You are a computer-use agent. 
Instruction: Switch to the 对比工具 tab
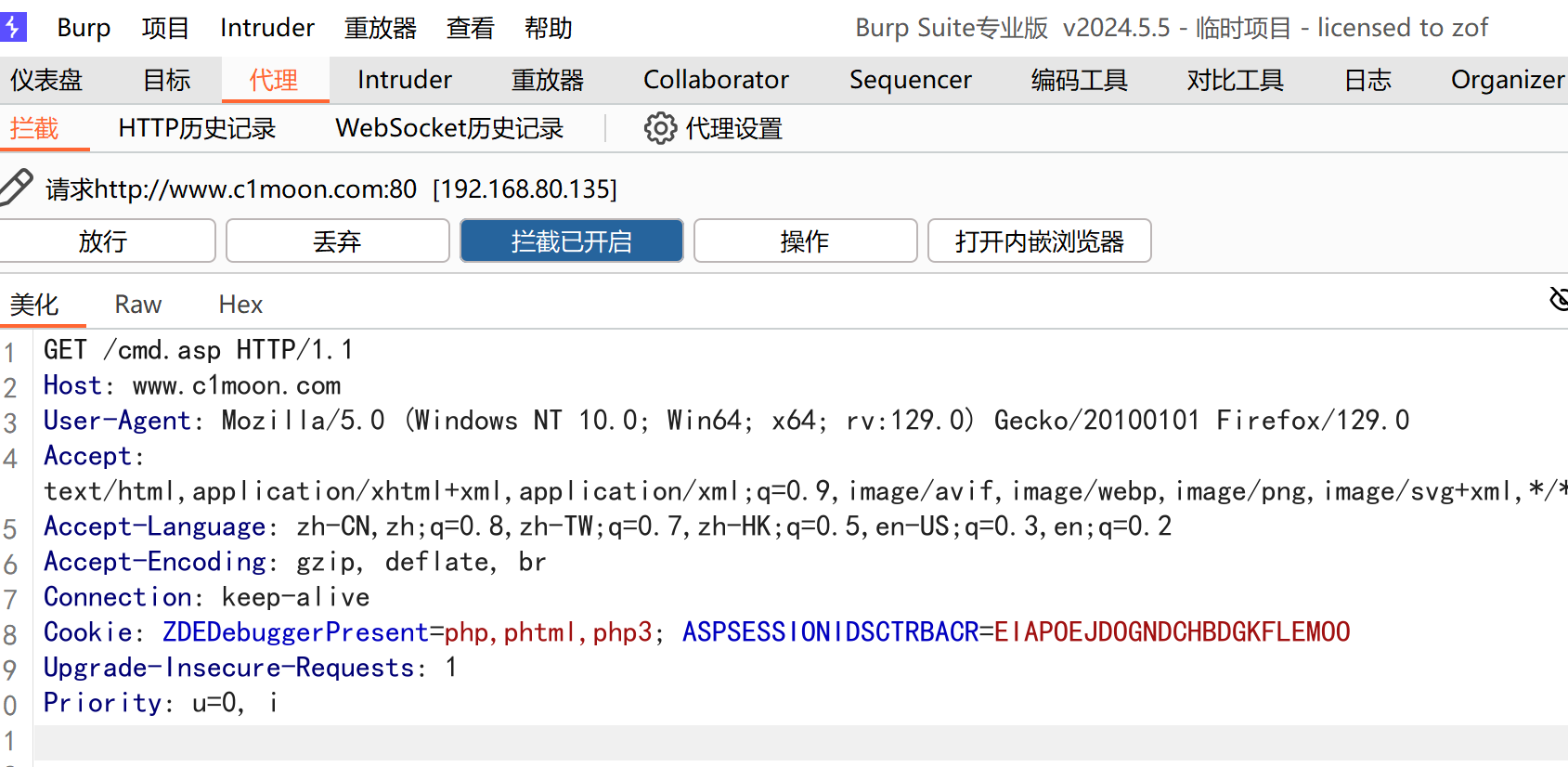(x=1235, y=80)
